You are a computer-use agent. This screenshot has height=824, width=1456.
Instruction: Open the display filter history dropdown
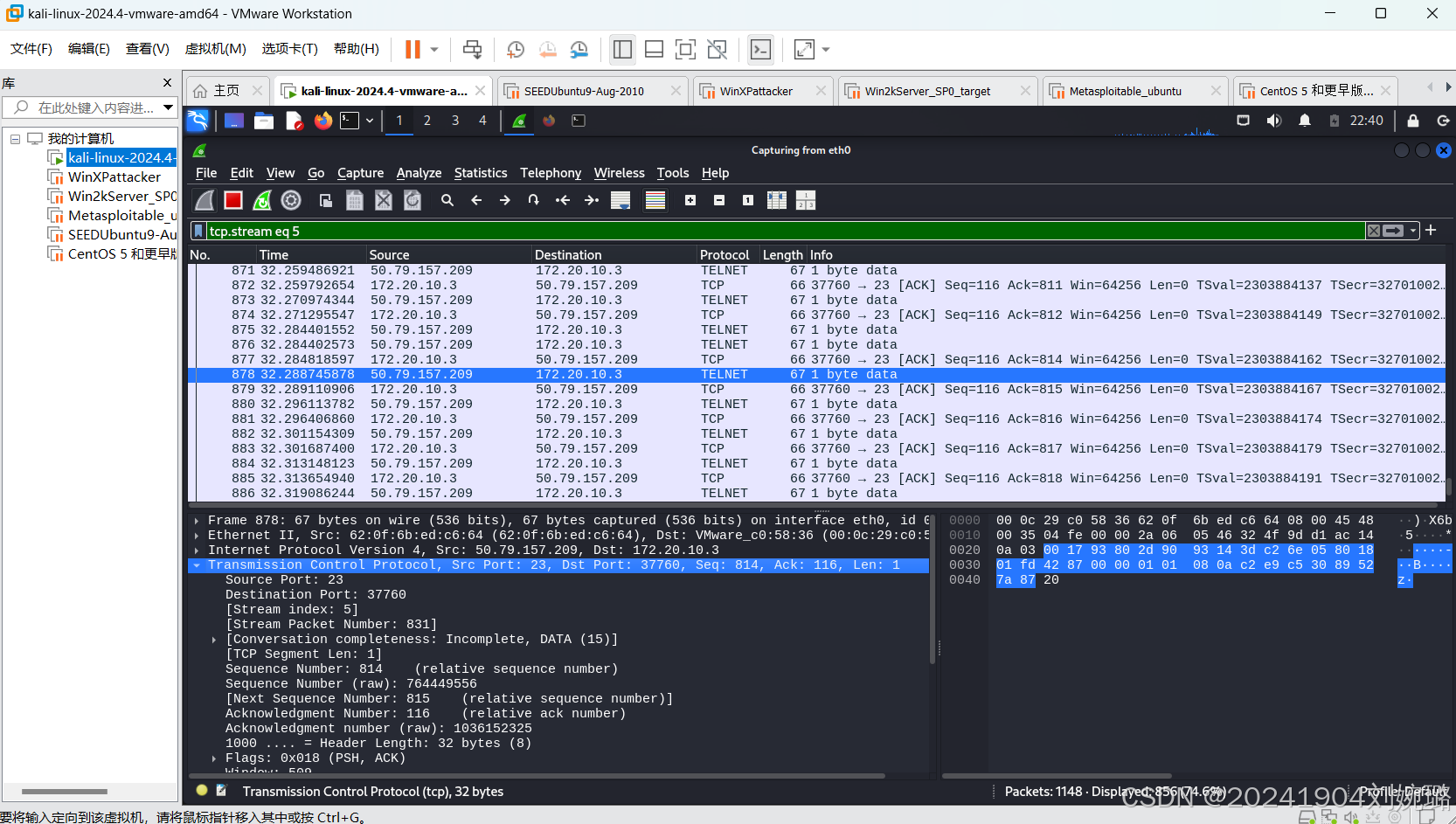[1413, 231]
